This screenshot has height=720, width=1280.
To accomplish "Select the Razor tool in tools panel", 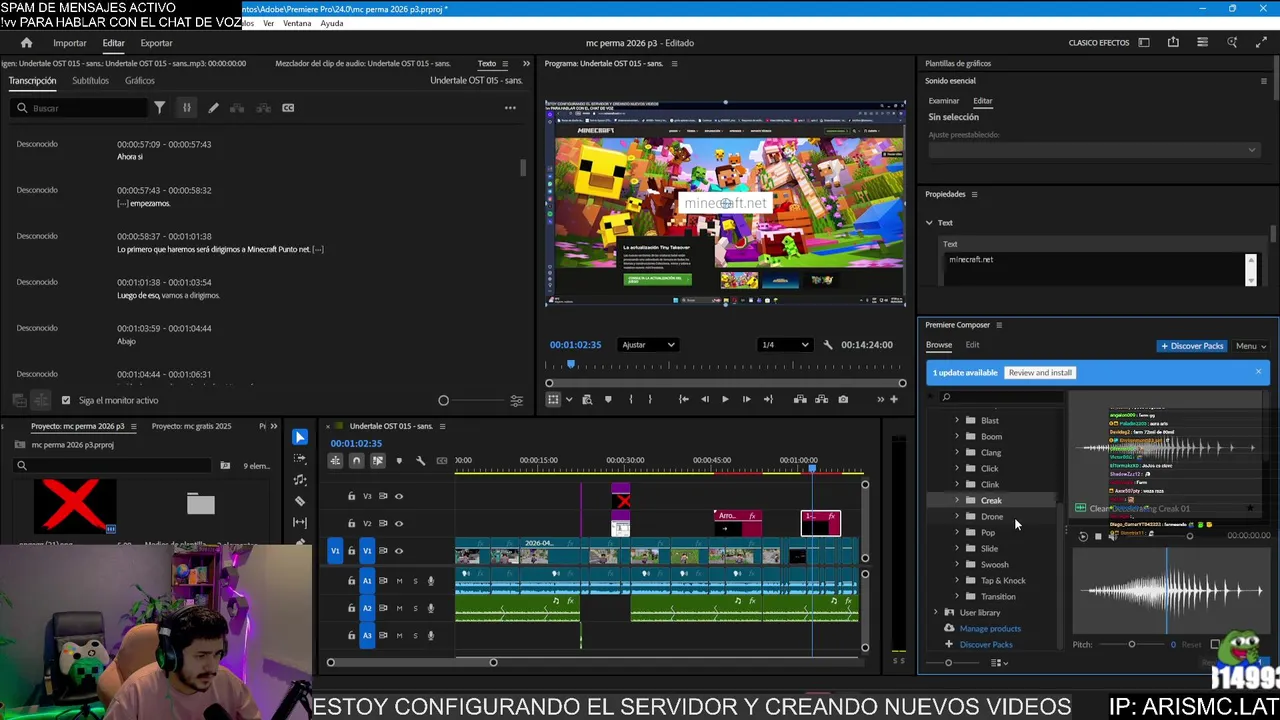I will 300,501.
